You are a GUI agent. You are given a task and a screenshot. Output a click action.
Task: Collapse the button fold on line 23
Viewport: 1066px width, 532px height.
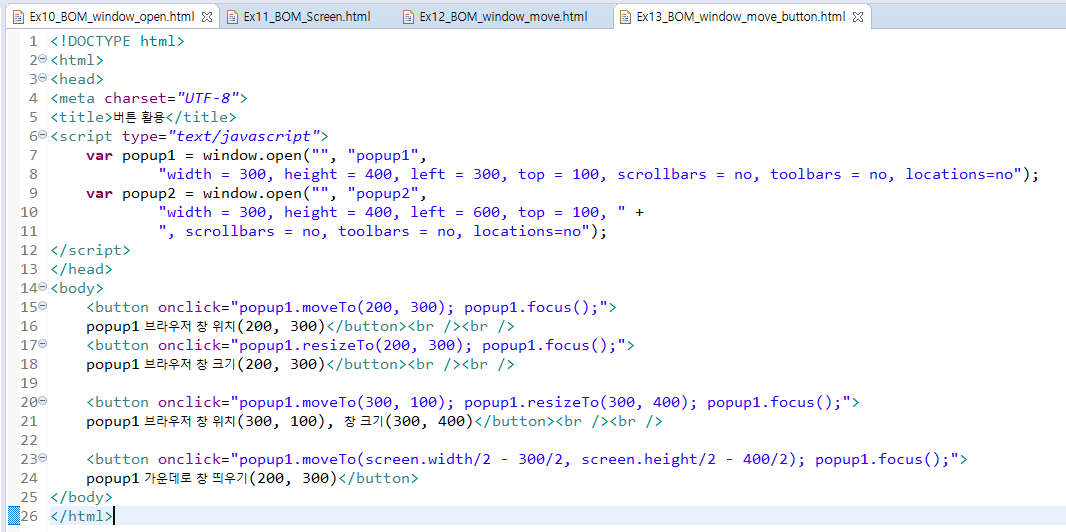coord(42,459)
